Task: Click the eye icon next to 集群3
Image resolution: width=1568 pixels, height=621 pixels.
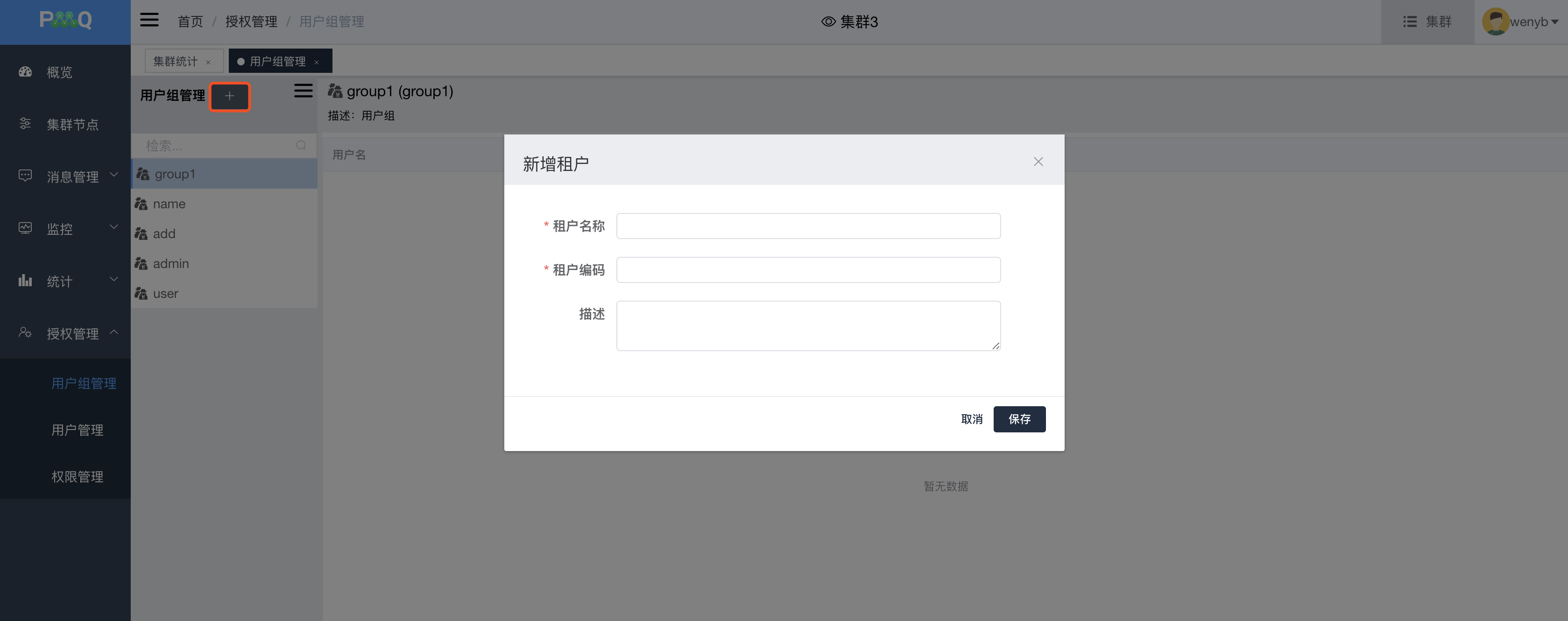Action: click(828, 22)
